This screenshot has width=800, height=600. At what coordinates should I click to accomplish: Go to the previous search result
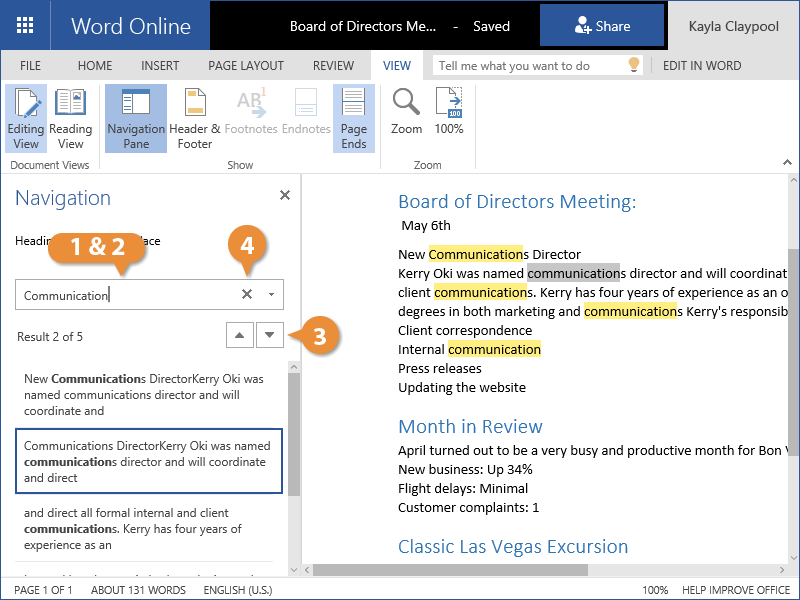click(x=238, y=336)
